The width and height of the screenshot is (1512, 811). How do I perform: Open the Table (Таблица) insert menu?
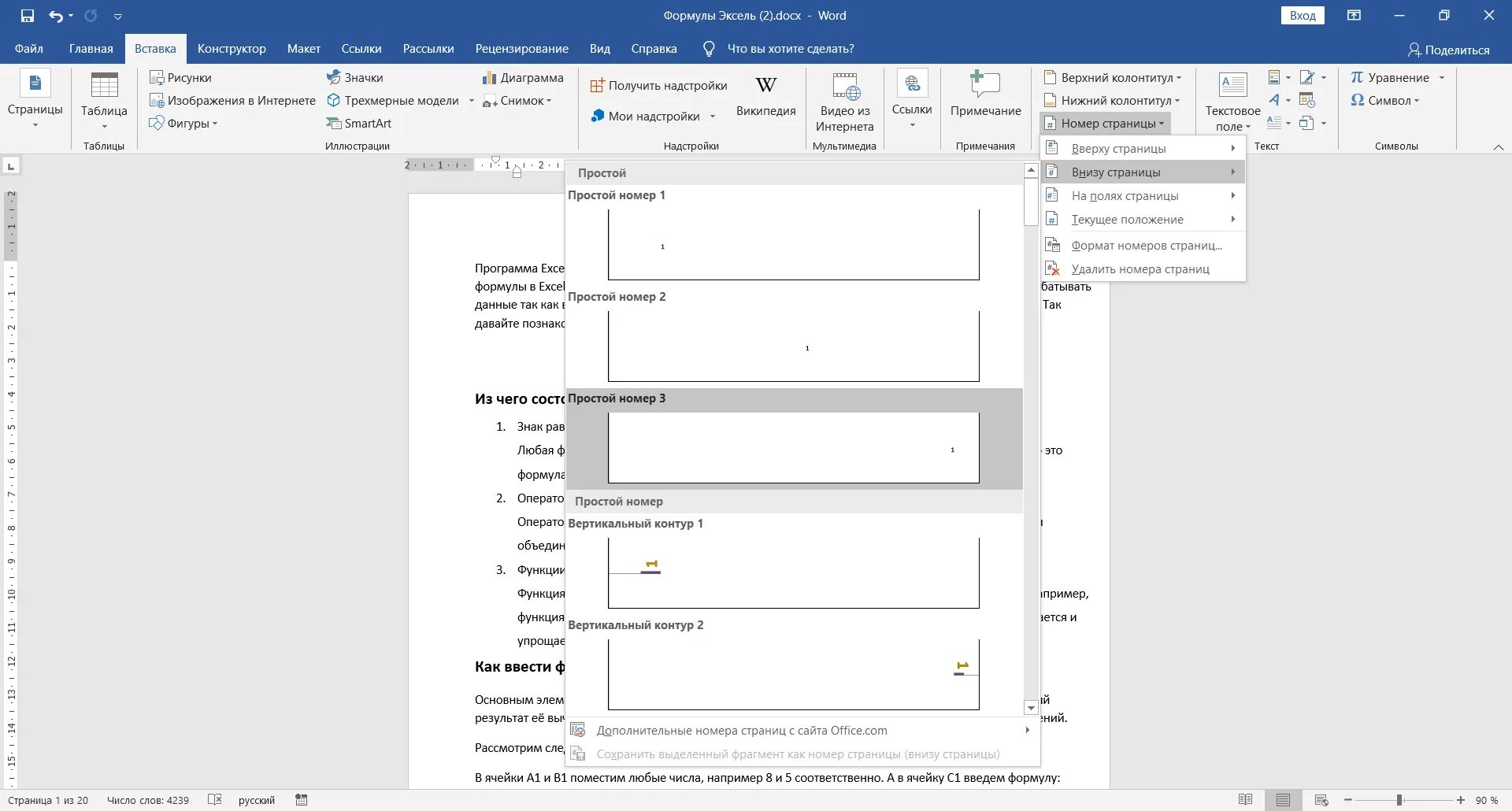(104, 99)
